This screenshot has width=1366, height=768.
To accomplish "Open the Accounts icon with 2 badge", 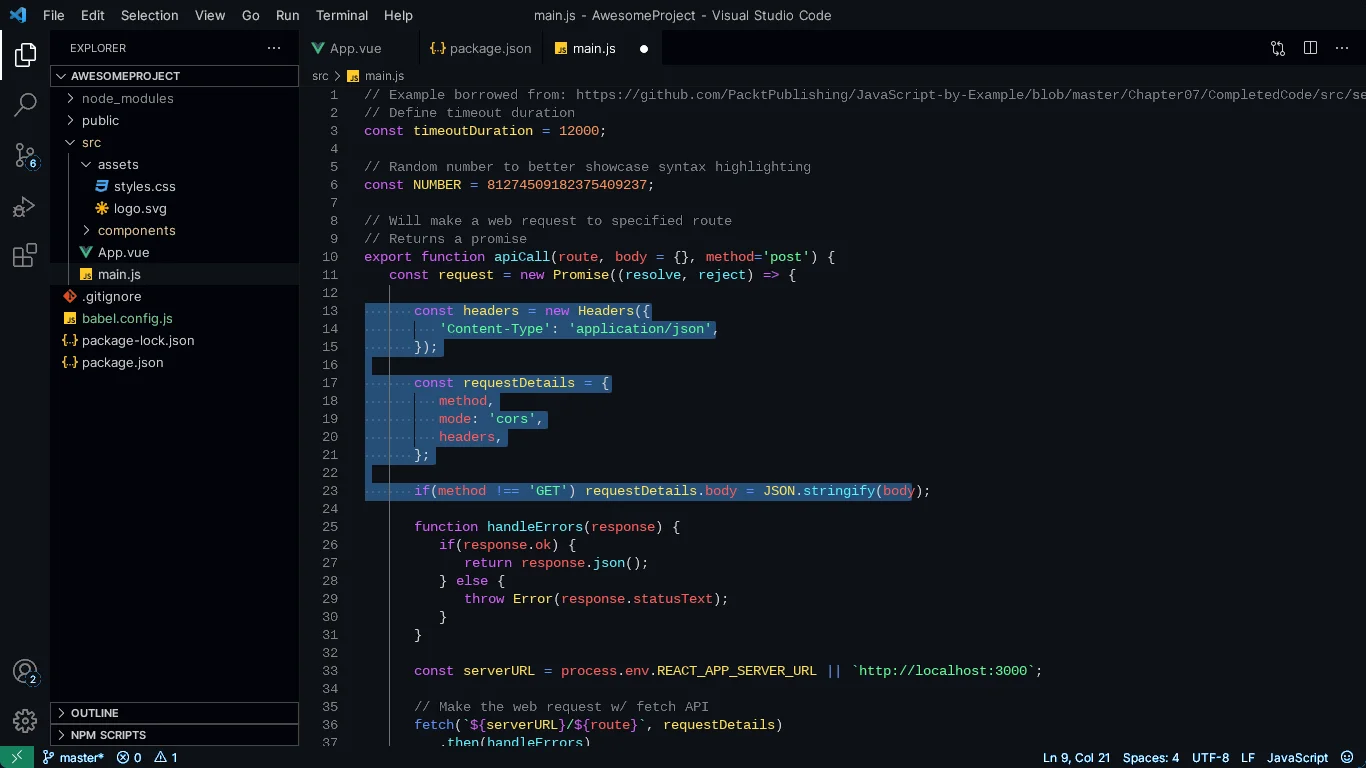I will [x=25, y=673].
